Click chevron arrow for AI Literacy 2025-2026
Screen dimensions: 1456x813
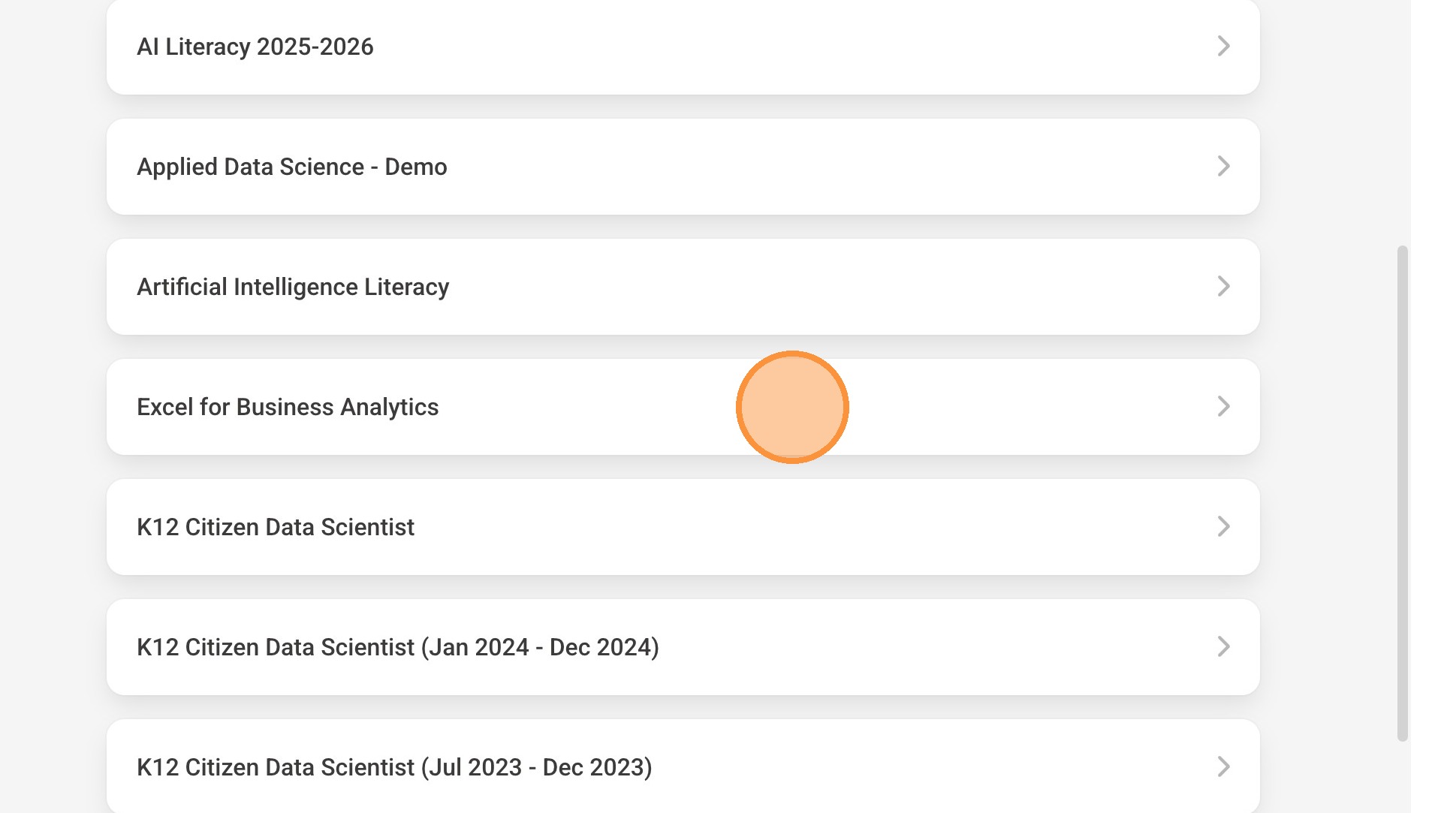click(x=1223, y=47)
